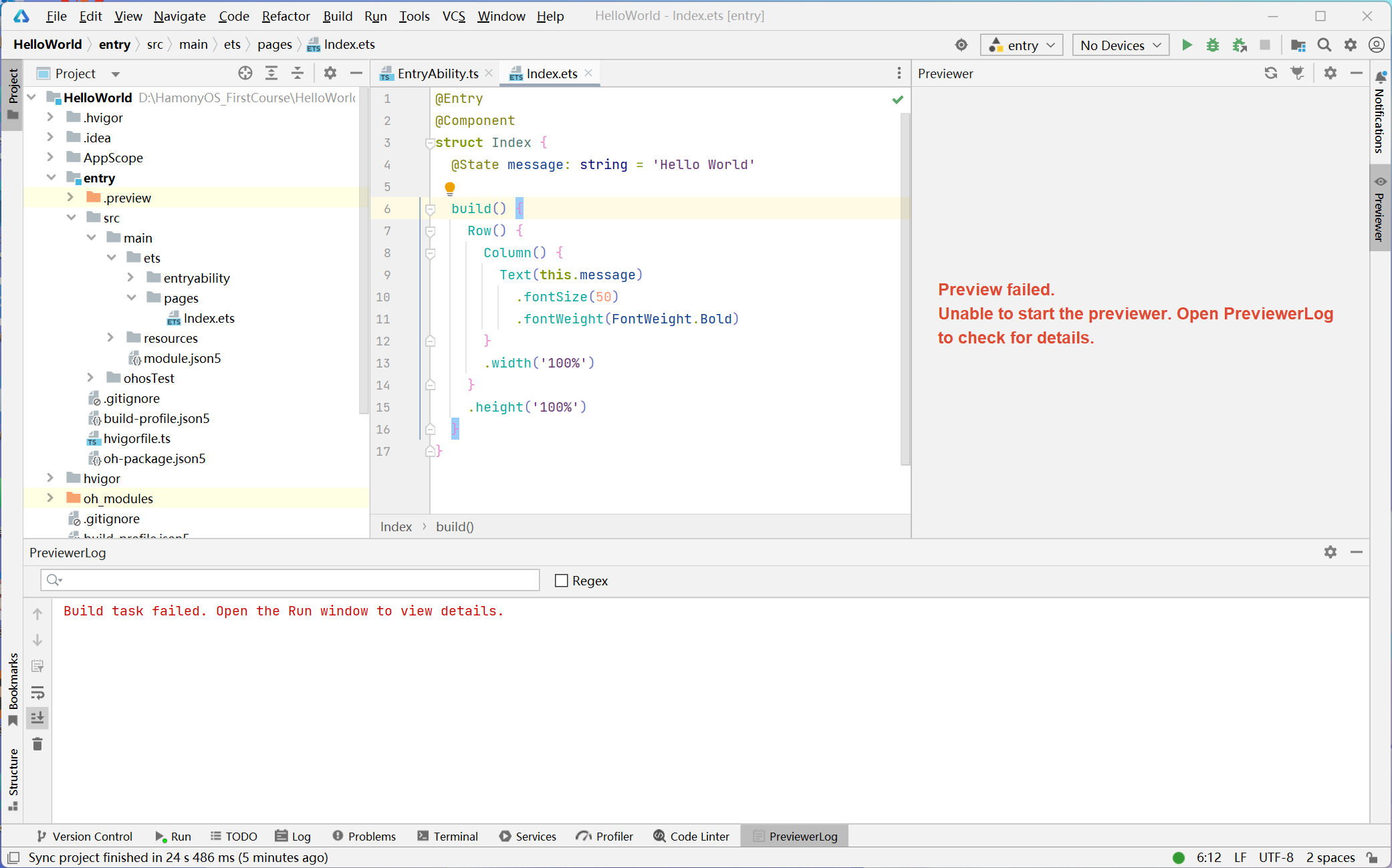Fold the build() method at line 6
The width and height of the screenshot is (1392, 868).
click(431, 209)
